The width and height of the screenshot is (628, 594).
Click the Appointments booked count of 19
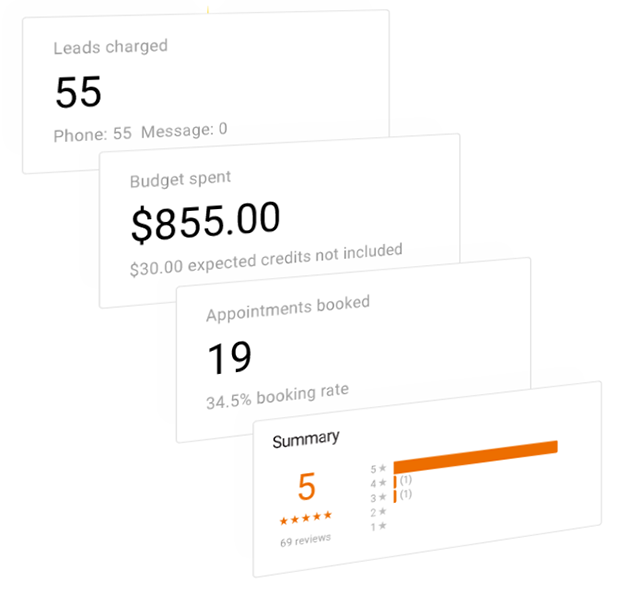point(229,357)
